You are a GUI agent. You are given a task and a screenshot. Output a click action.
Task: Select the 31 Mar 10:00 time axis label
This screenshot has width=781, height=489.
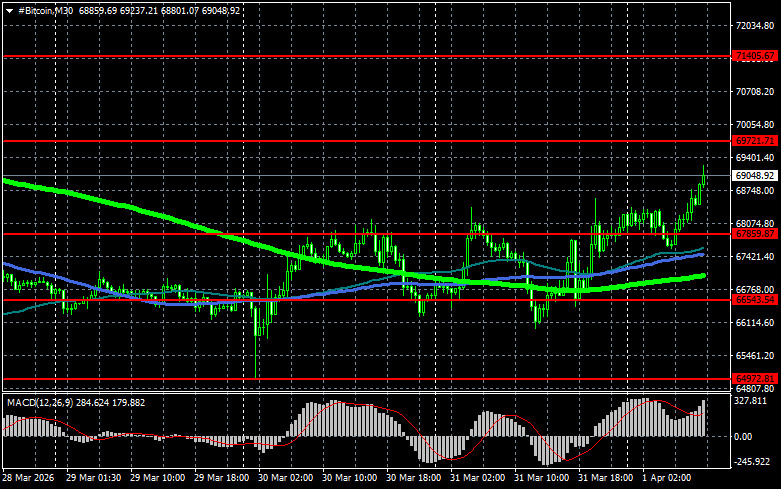(541, 478)
